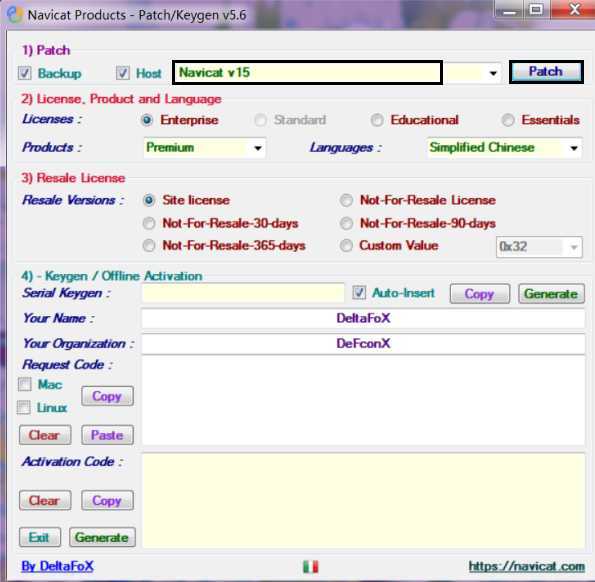The image size is (595, 582).
Task: Choose Not-For-Resale-30-days resale version
Action: (x=149, y=223)
